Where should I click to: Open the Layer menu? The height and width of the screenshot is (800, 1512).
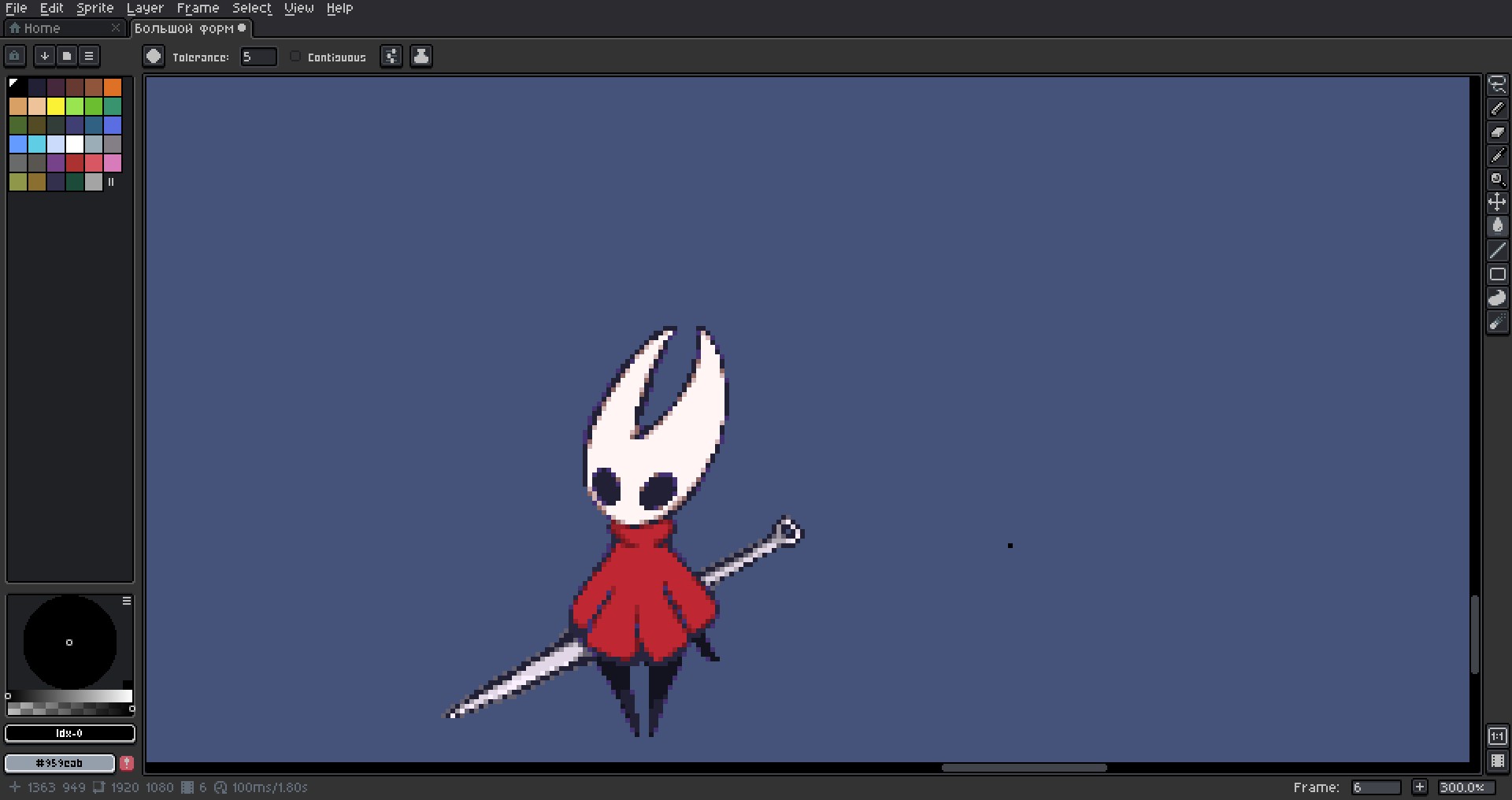(145, 8)
